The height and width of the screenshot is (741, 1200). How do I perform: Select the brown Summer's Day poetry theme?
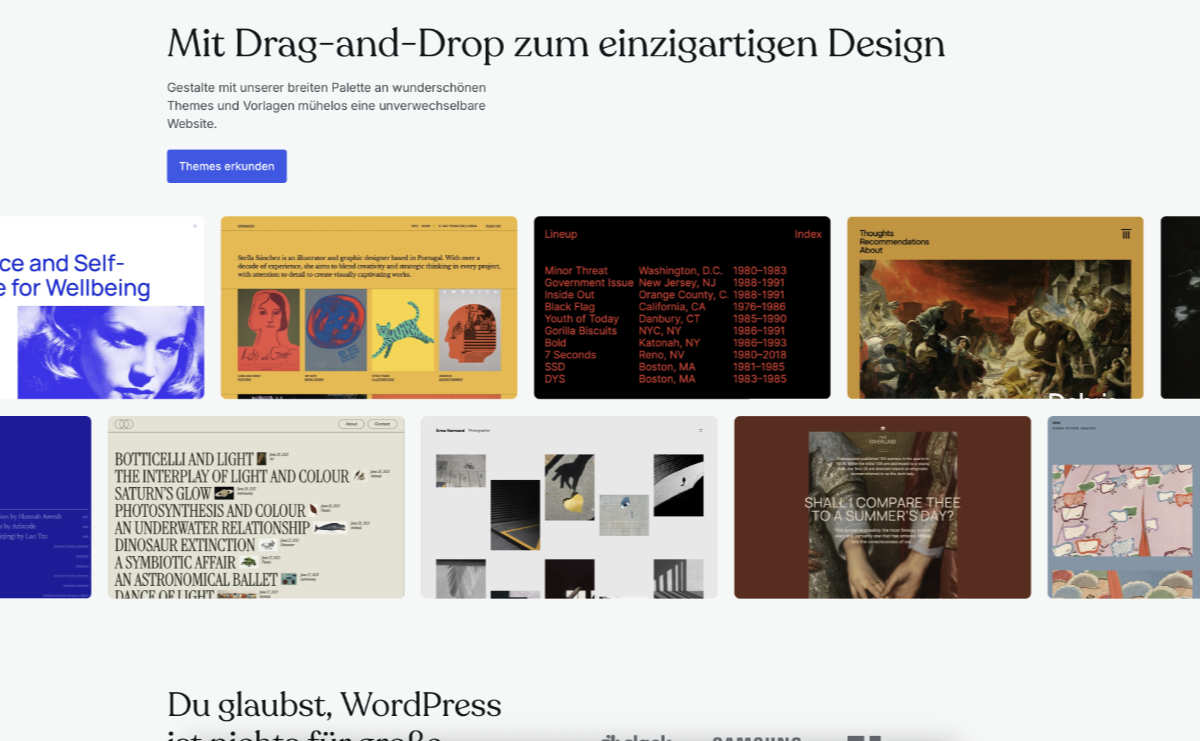coord(882,507)
